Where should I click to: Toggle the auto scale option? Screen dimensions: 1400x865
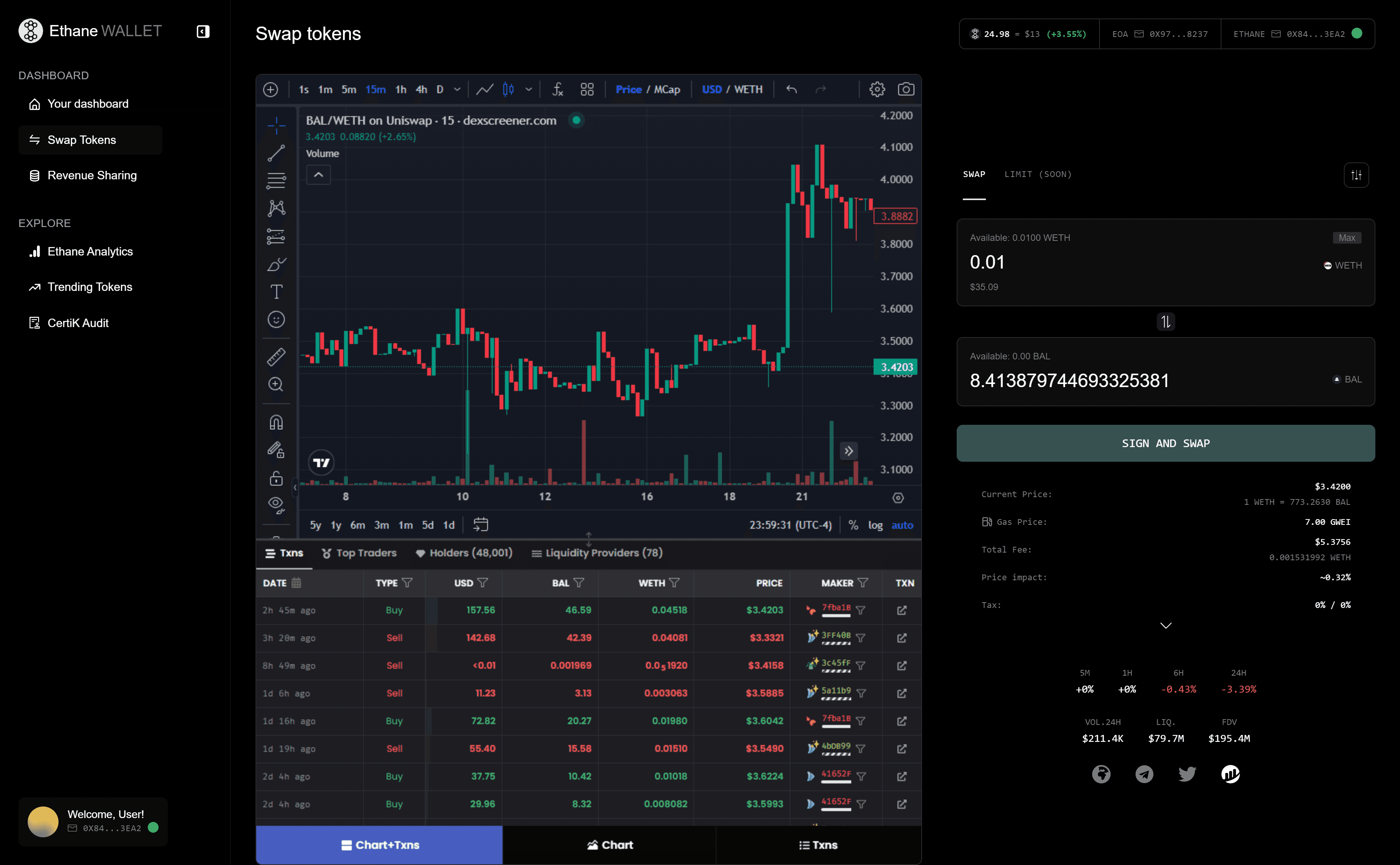[x=902, y=524]
